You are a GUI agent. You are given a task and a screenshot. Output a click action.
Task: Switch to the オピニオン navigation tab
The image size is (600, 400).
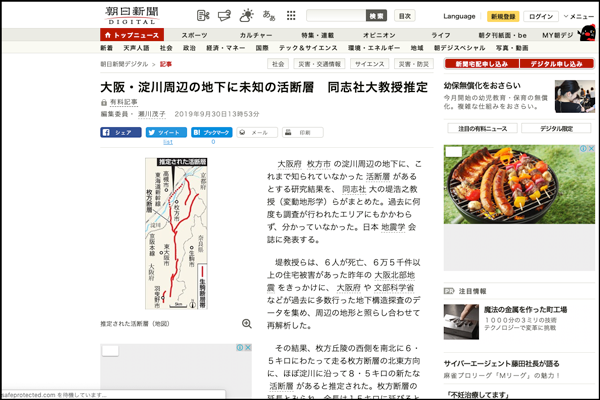377,35
